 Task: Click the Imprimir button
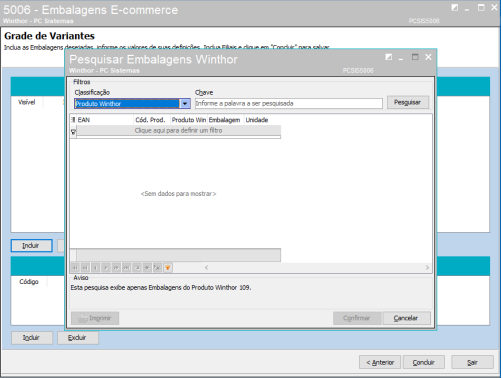point(95,318)
